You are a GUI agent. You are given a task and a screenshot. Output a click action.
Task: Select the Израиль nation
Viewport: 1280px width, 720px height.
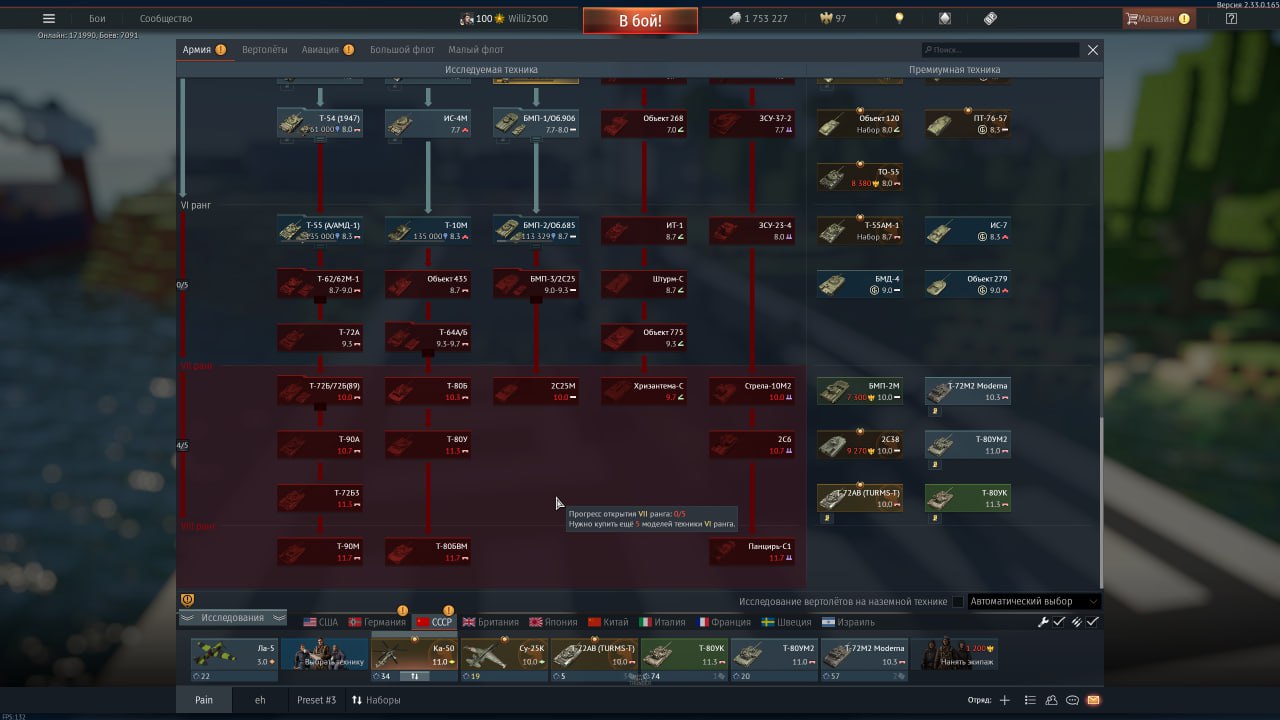848,622
